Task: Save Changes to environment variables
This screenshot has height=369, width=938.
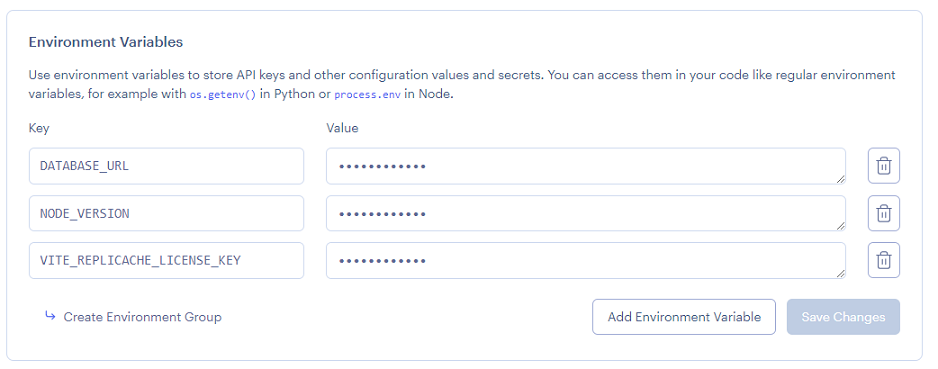Action: coord(843,317)
